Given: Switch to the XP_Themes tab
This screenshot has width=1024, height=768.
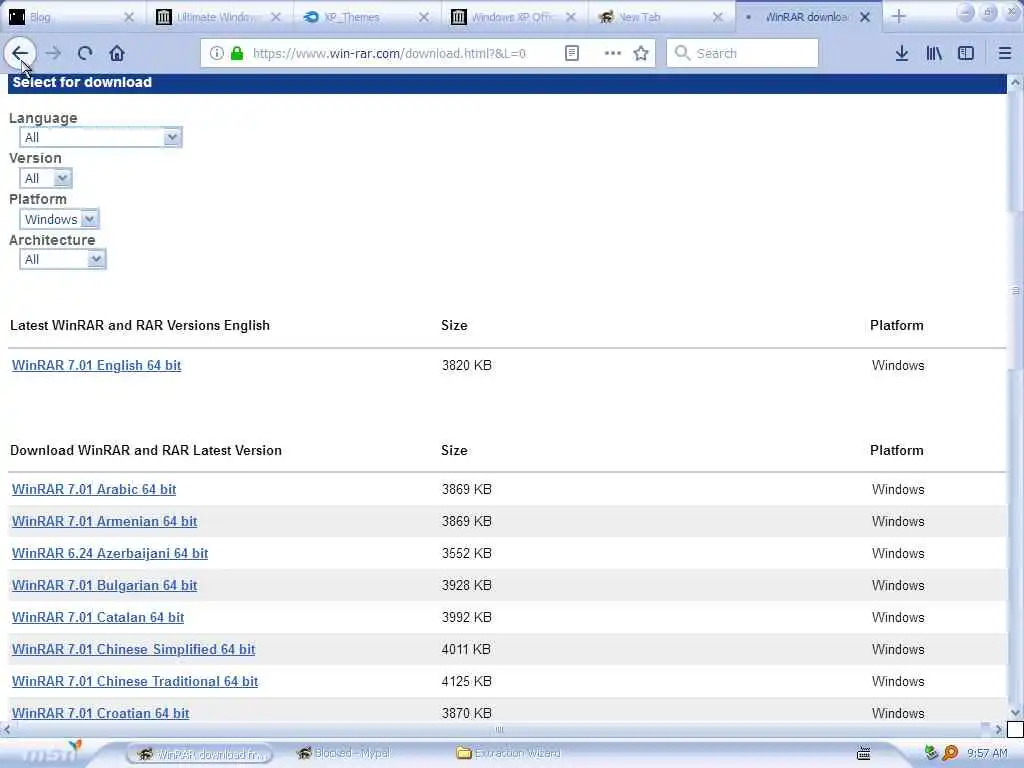Looking at the screenshot, I should point(357,17).
